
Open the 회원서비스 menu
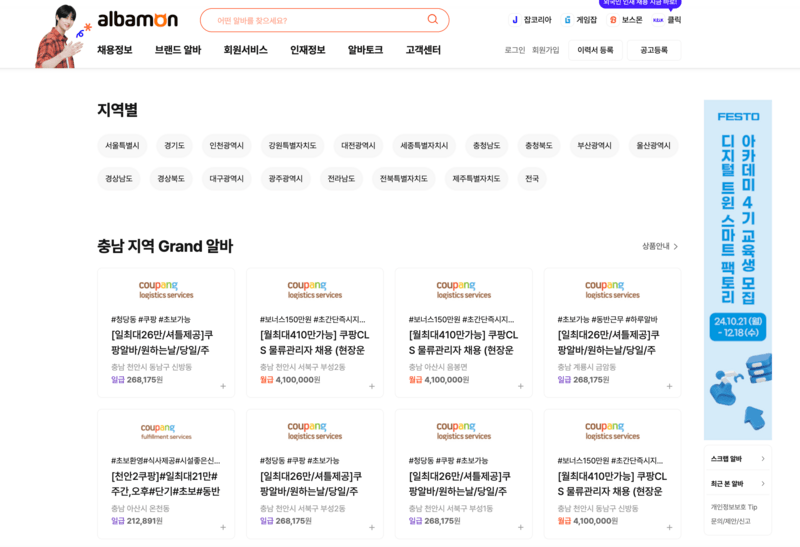(245, 50)
